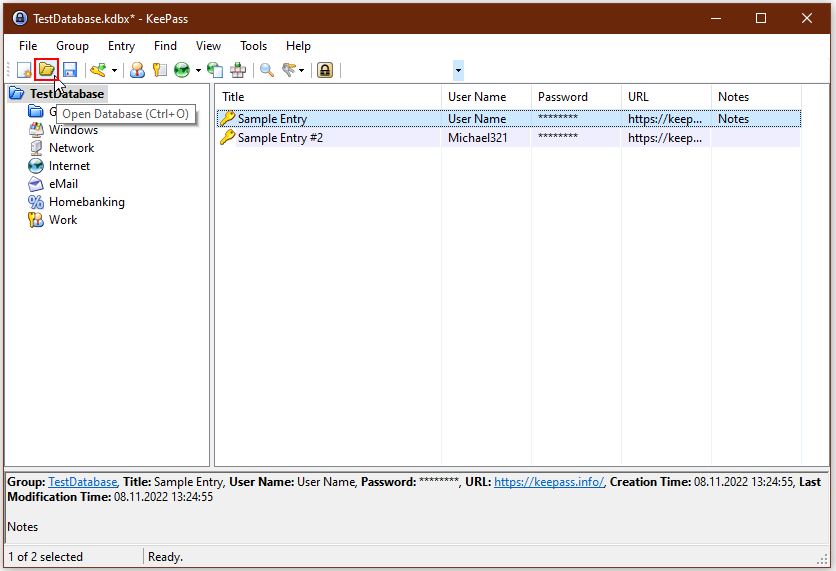The width and height of the screenshot is (836, 571).
Task: Open the Find menu
Action: 165,46
